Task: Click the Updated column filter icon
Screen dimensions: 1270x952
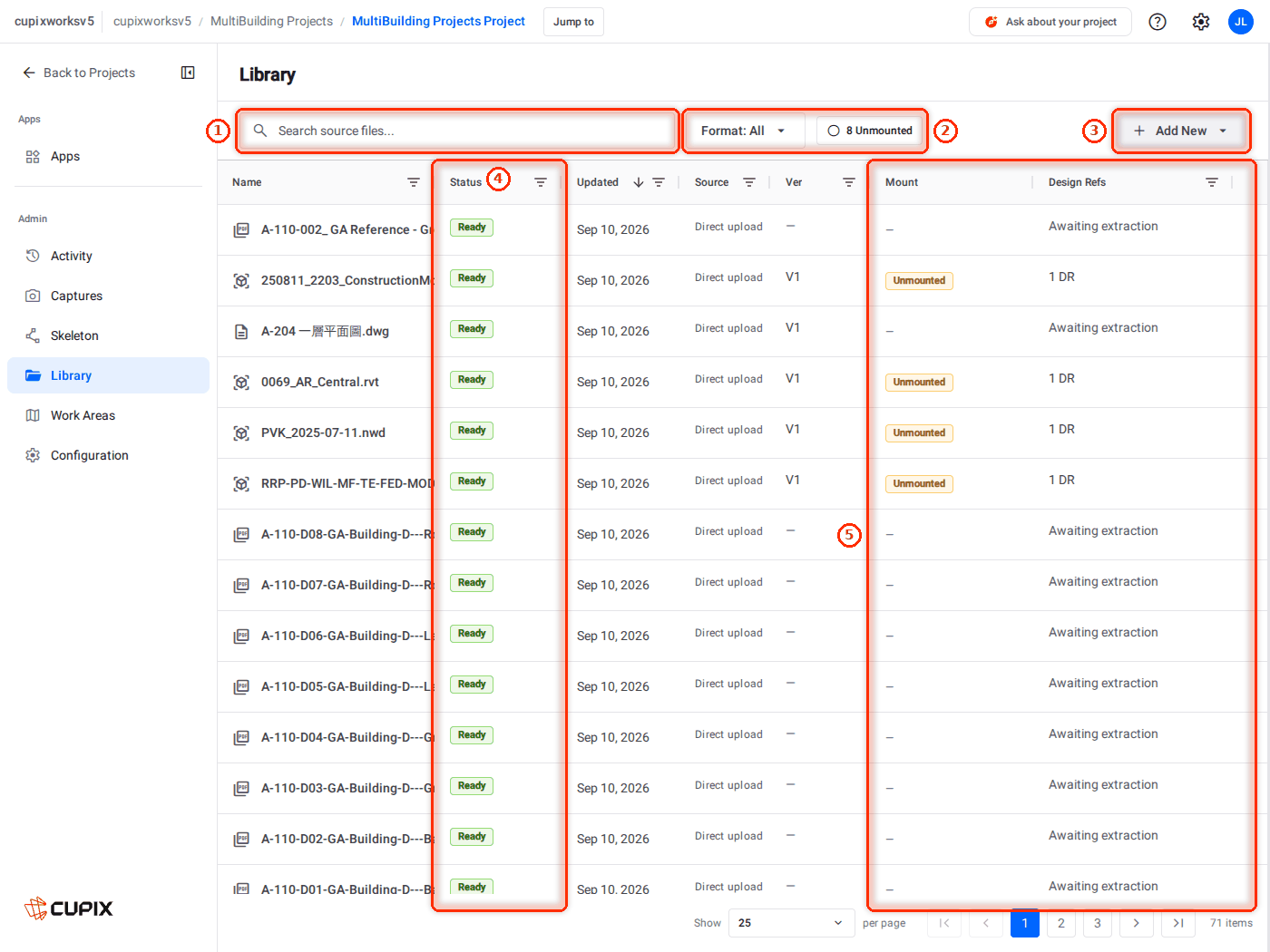Action: tap(659, 182)
